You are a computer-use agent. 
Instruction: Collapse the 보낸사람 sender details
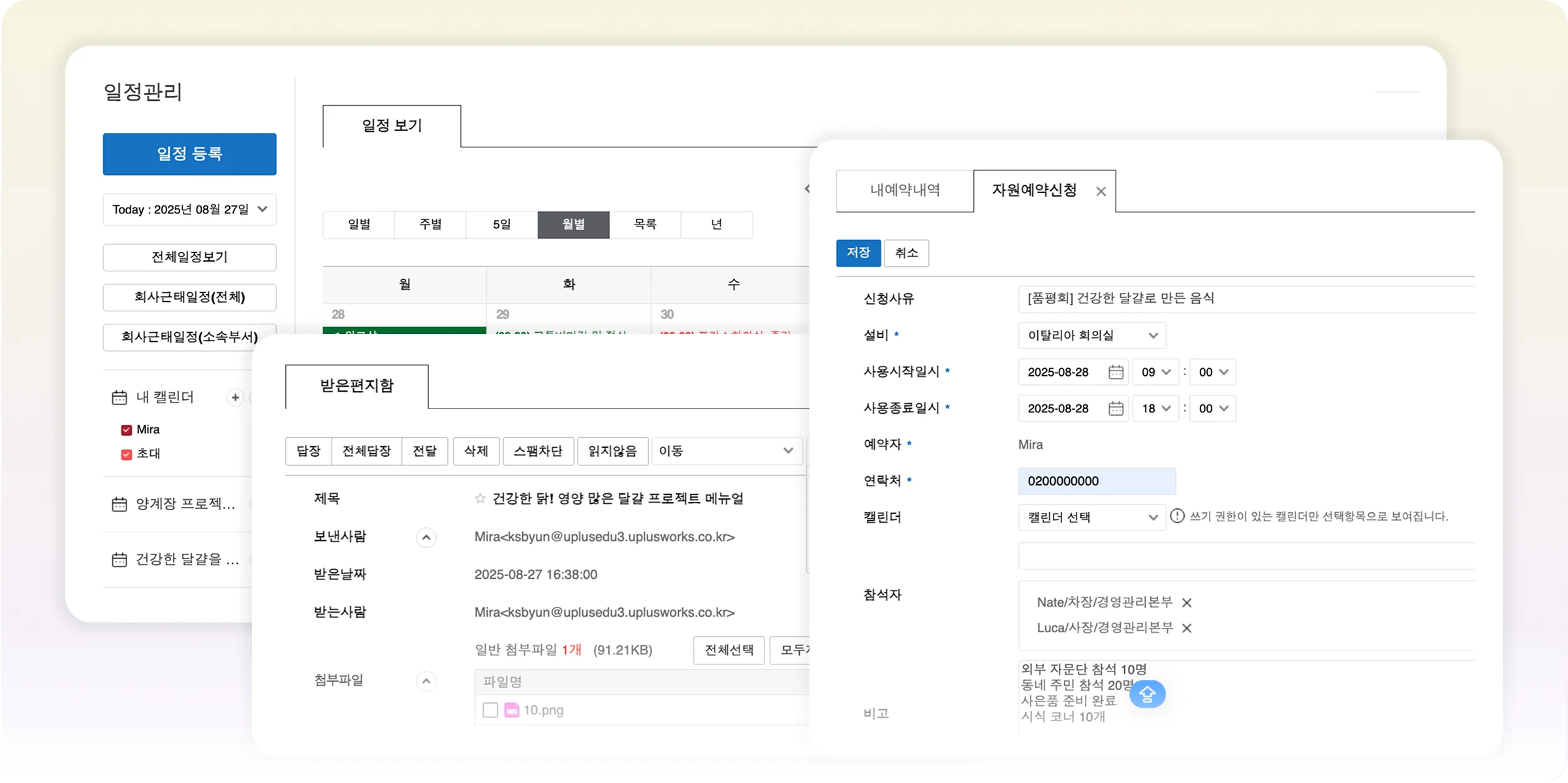426,538
